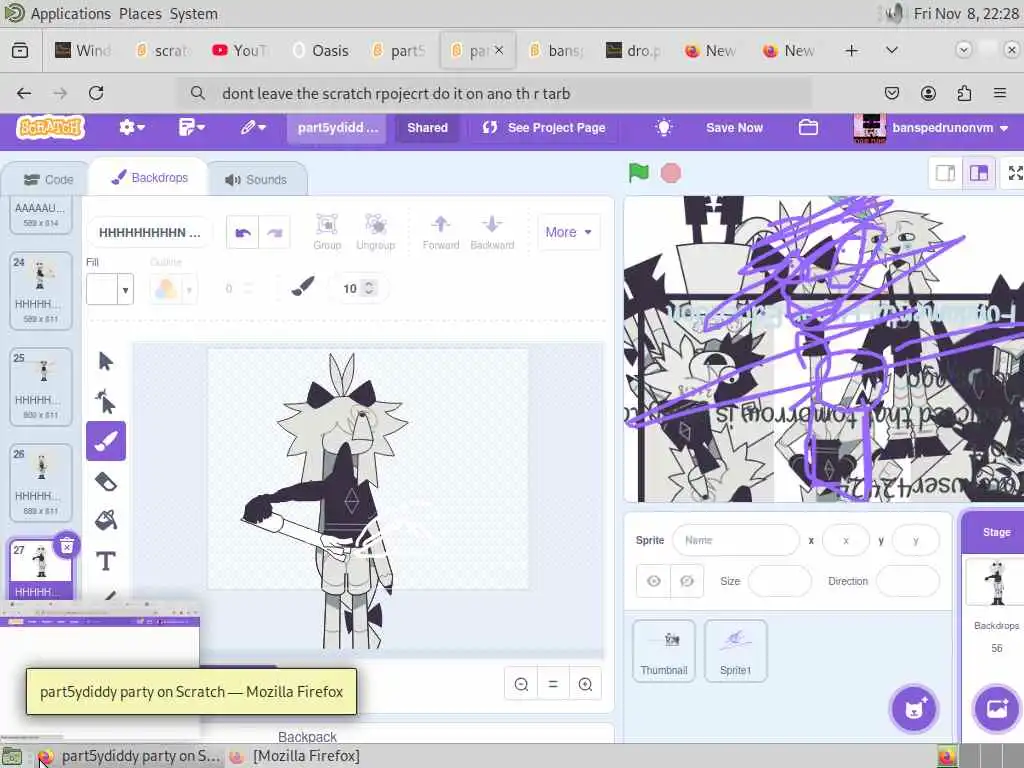Screen dimensions: 1024x768
Task: Open My Stuff folder icon
Action: click(x=808, y=127)
